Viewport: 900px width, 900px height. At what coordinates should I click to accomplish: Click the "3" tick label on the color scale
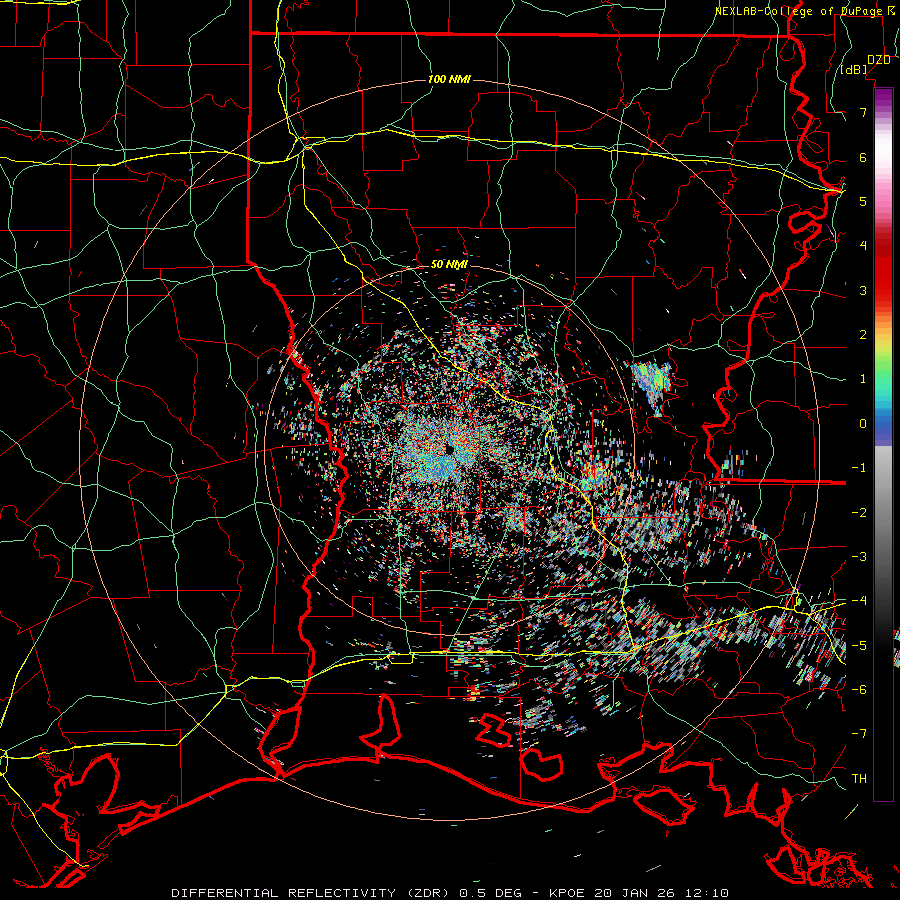coord(863,290)
